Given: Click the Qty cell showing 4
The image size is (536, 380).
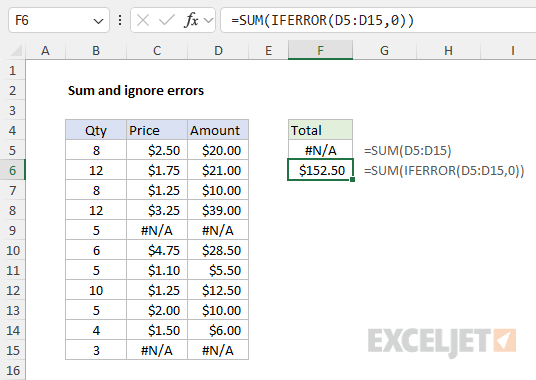Looking at the screenshot, I should tap(96, 330).
